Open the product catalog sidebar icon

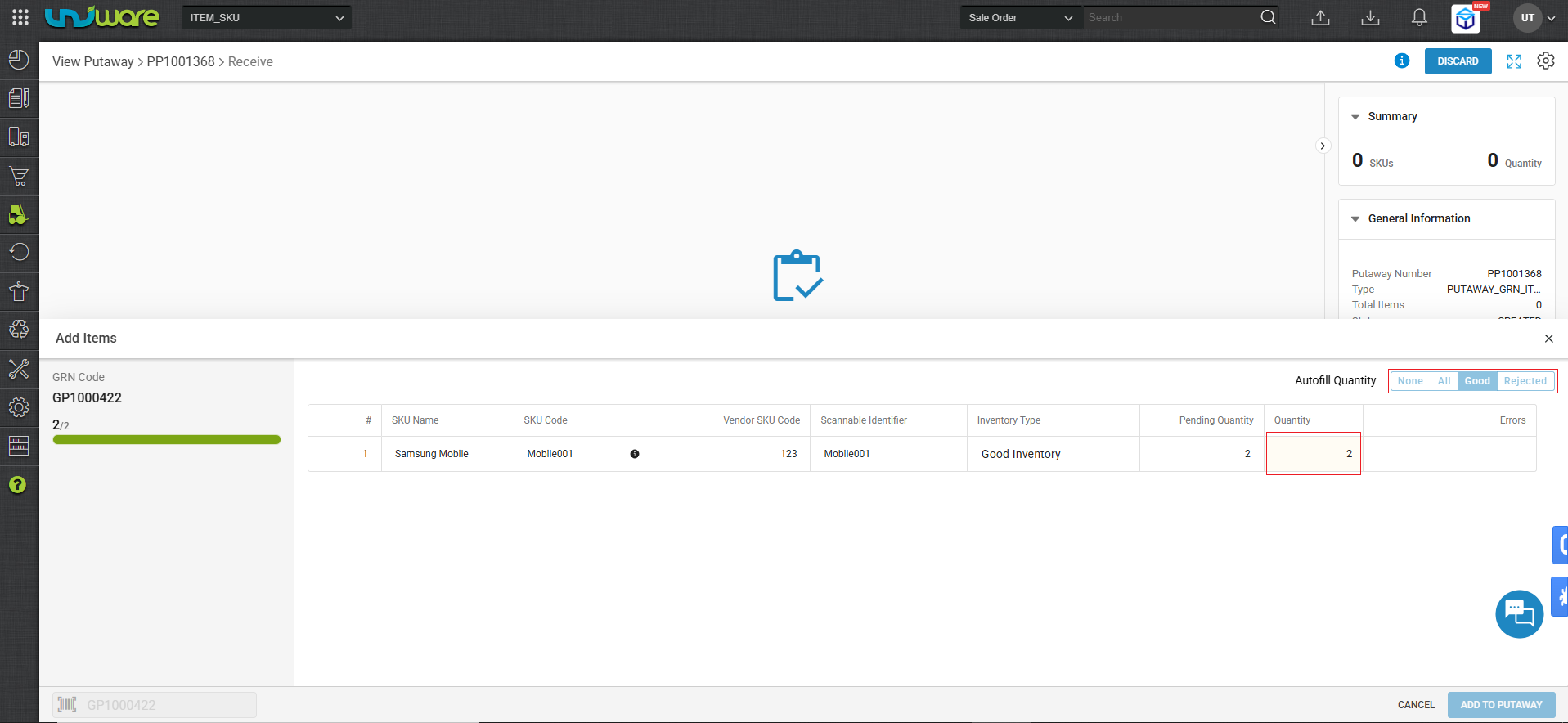click(19, 137)
